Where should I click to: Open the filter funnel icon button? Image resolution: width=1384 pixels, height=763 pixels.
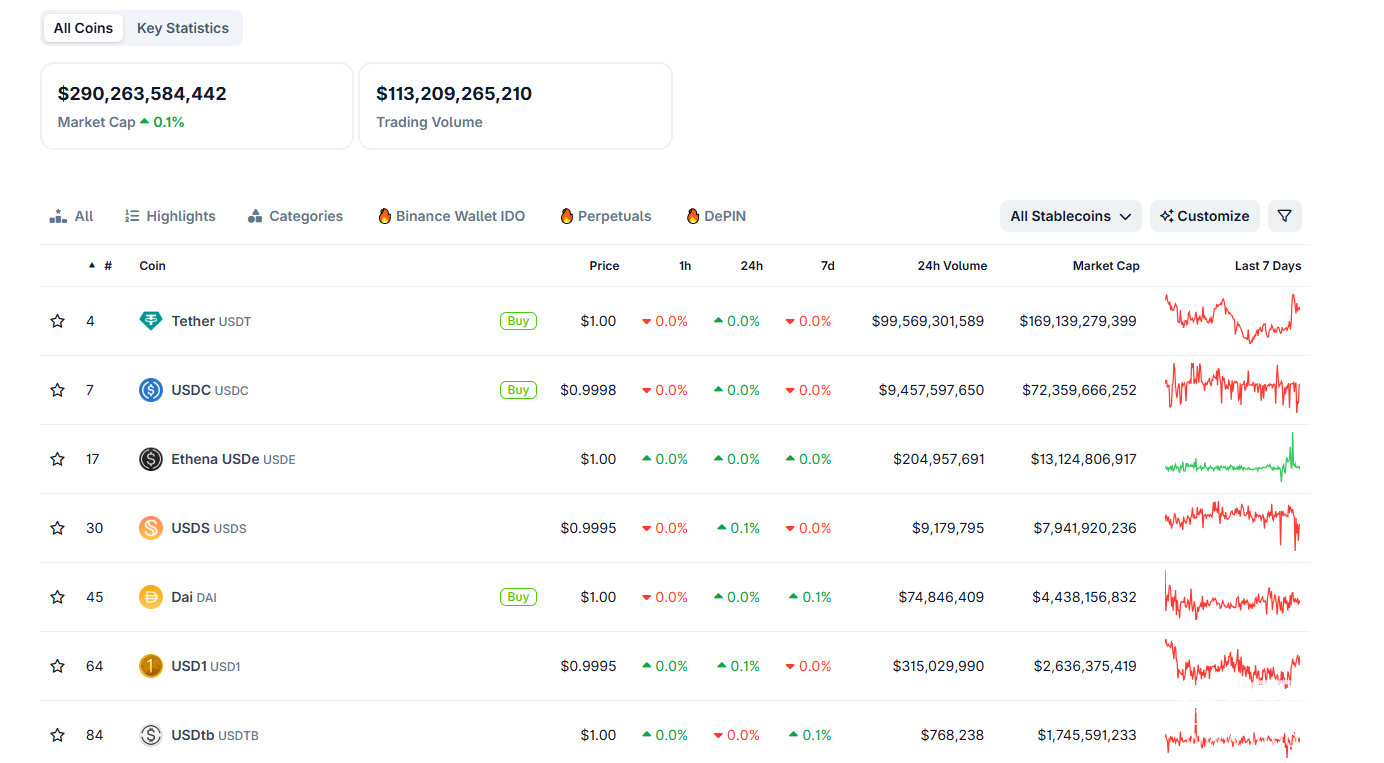(1285, 216)
